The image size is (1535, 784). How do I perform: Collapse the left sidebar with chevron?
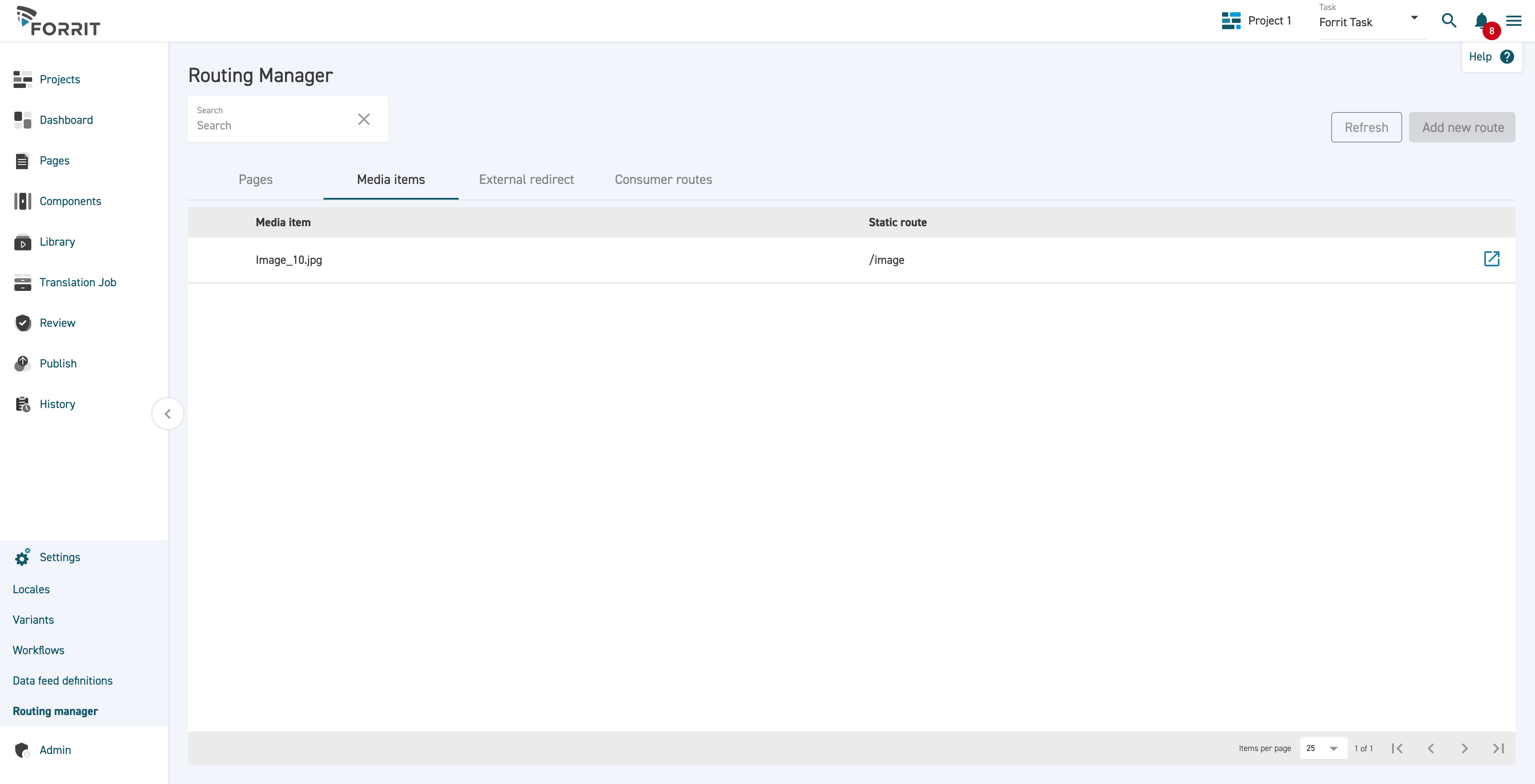(167, 414)
